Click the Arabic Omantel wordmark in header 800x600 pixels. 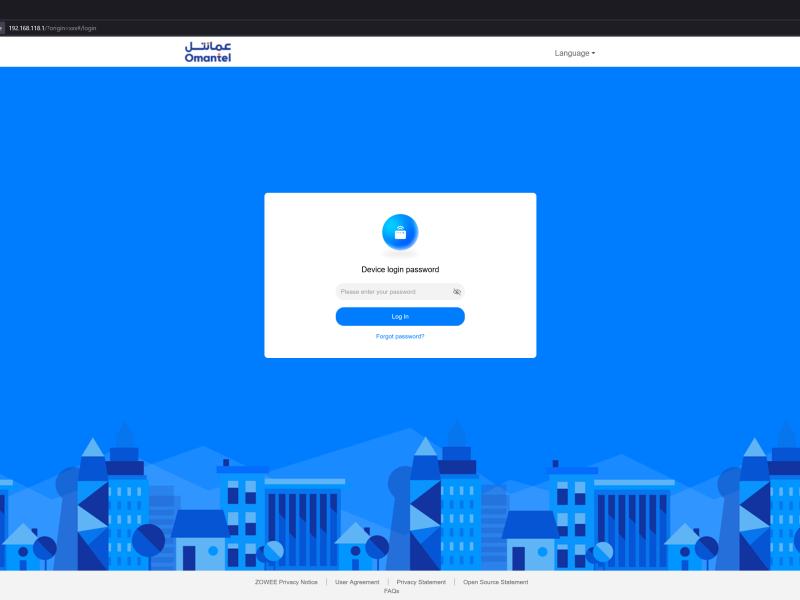207,47
